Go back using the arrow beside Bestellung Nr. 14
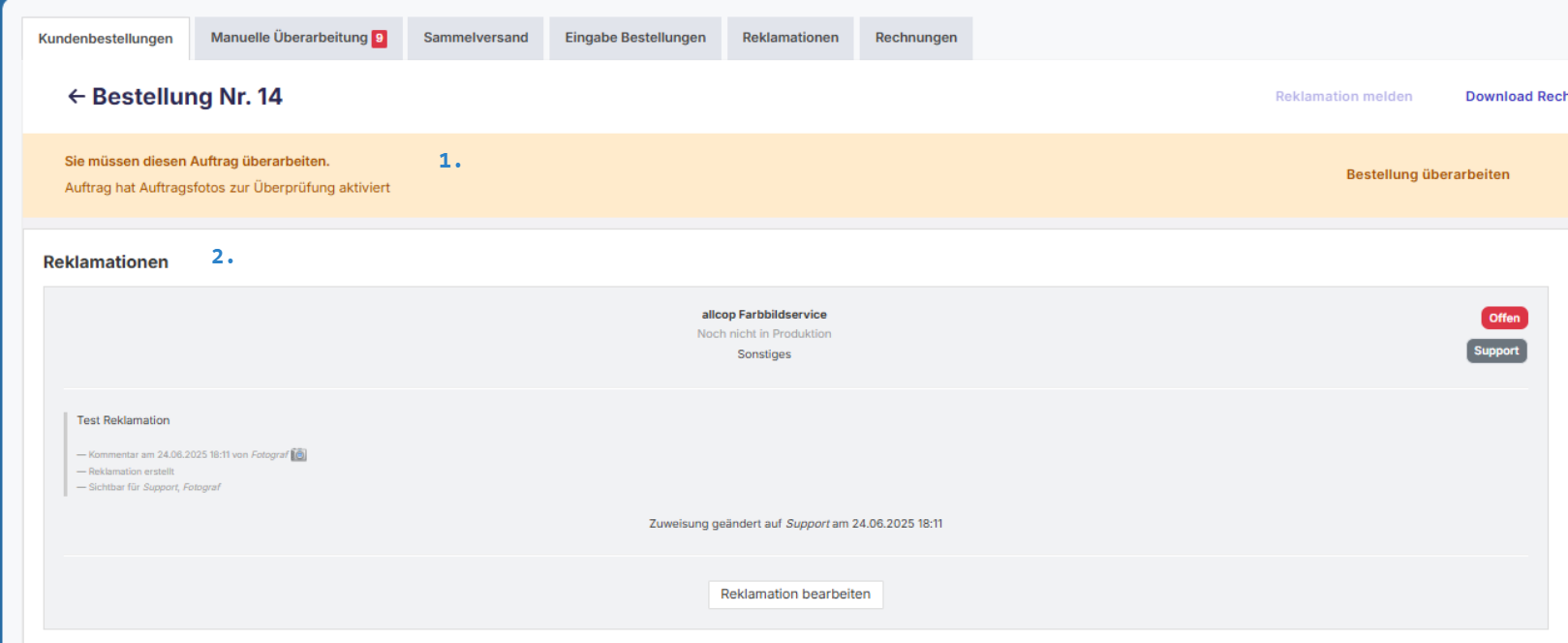Screen dimensions: 1568x643 (x=76, y=96)
